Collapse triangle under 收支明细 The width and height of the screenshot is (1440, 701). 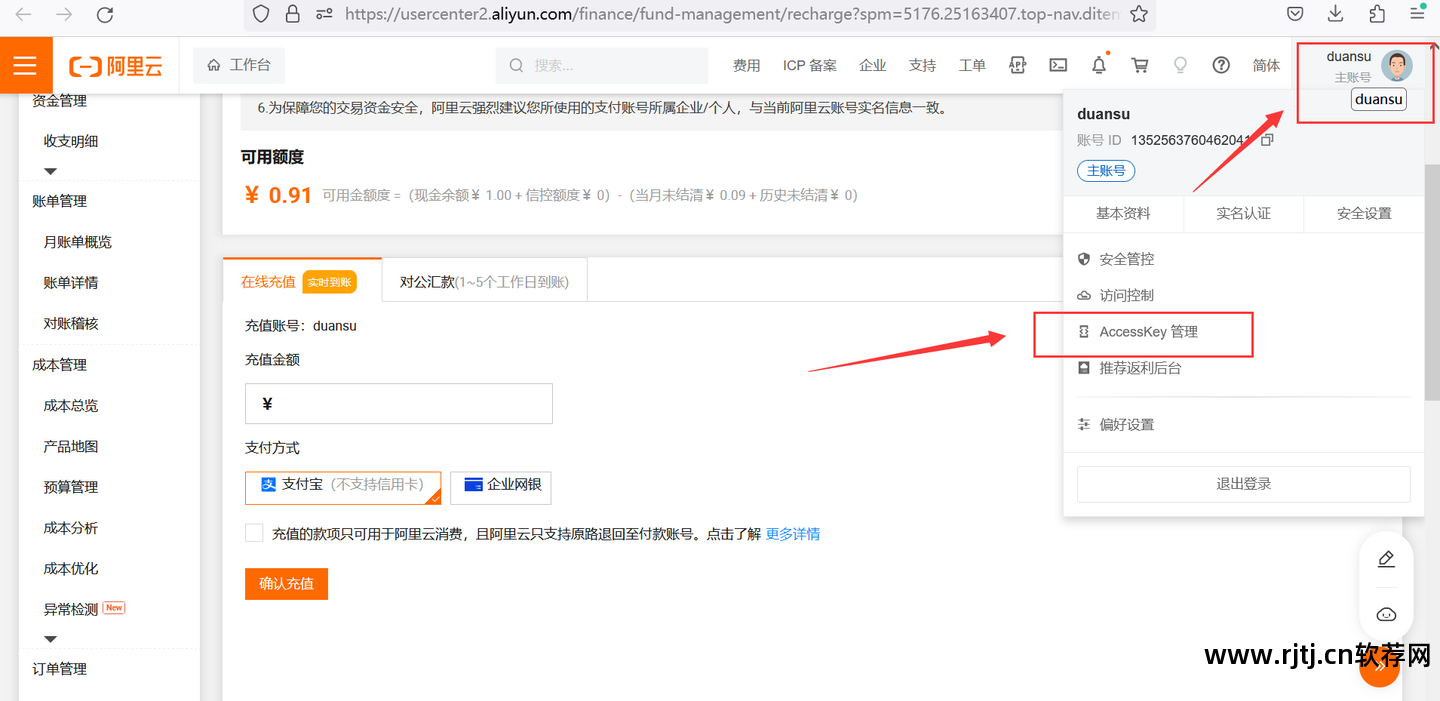click(51, 172)
